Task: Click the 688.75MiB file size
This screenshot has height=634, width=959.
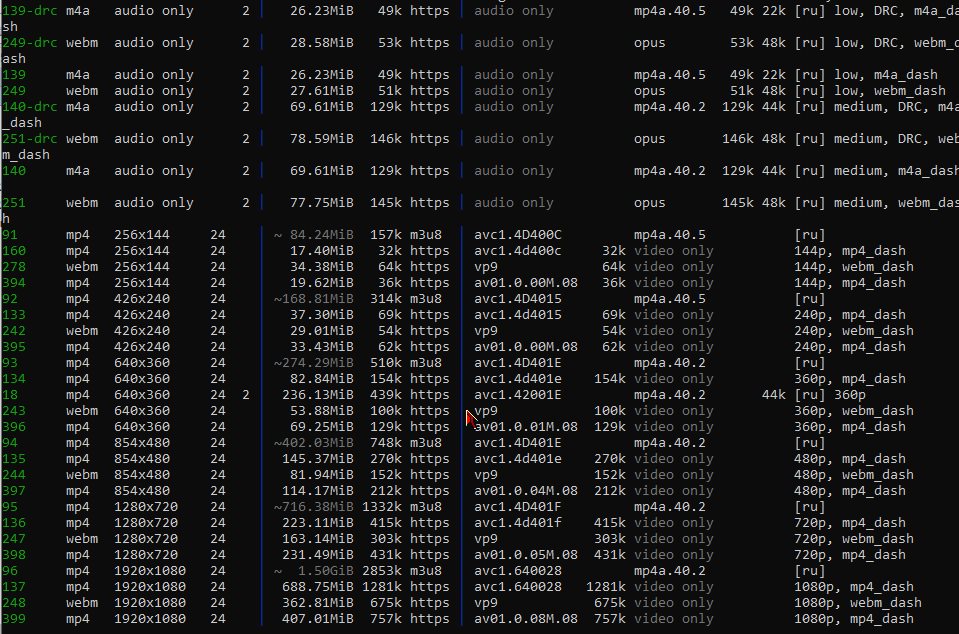Action: click(317, 587)
